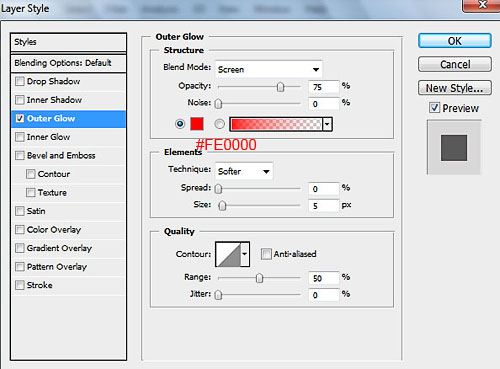The height and width of the screenshot is (369, 500).
Task: Open the Blend Mode dropdown showing Screen
Action: 269,69
